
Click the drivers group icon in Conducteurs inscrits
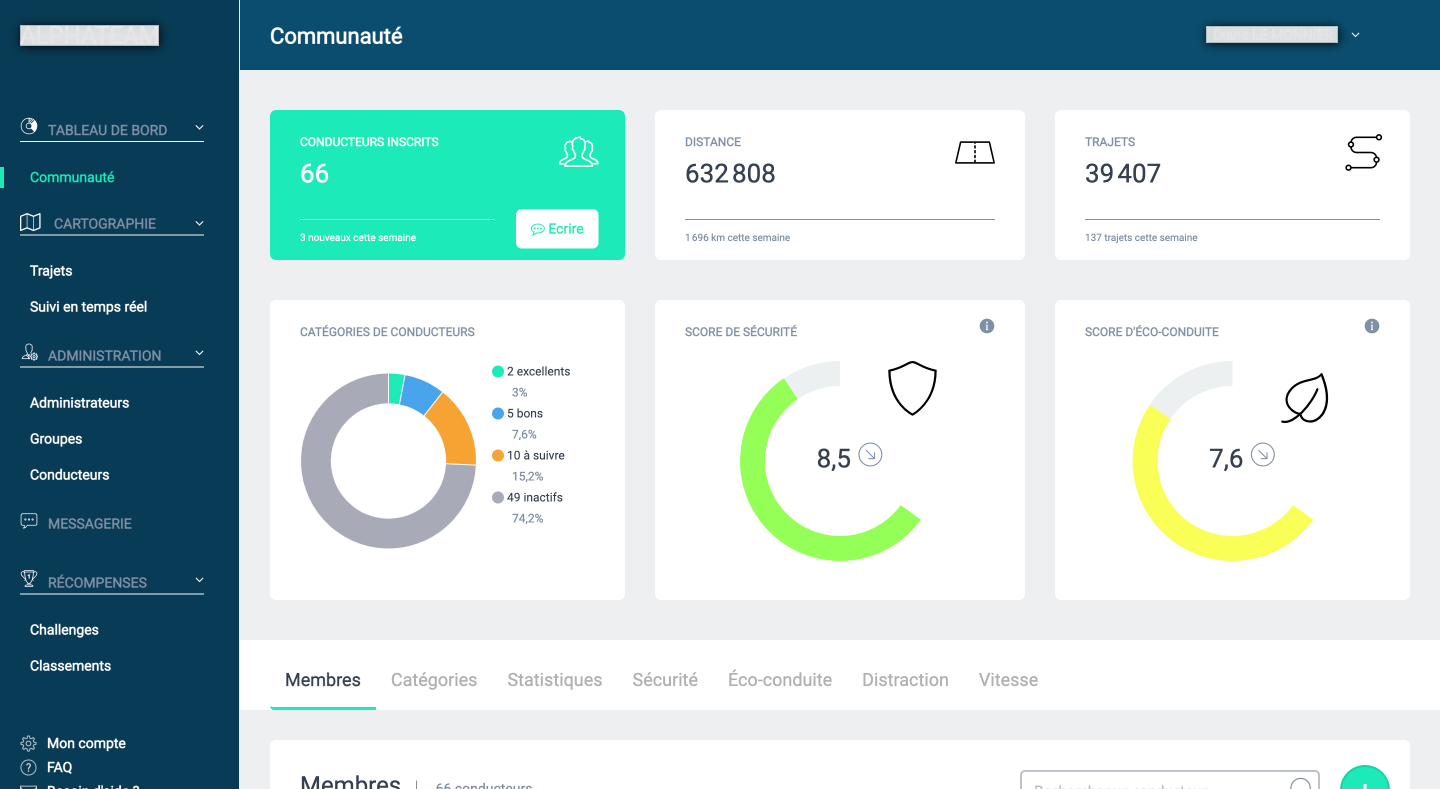[x=578, y=152]
